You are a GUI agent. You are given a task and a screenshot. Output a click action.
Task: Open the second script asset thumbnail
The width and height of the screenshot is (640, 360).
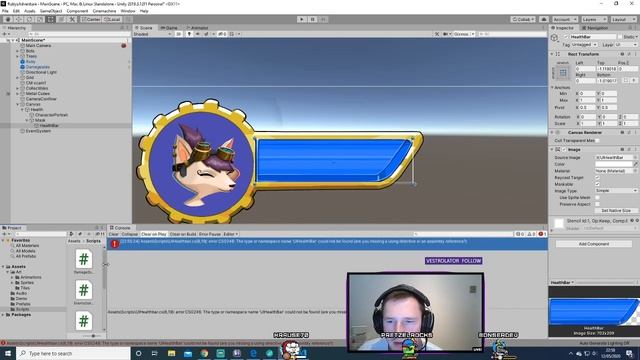tap(84, 290)
